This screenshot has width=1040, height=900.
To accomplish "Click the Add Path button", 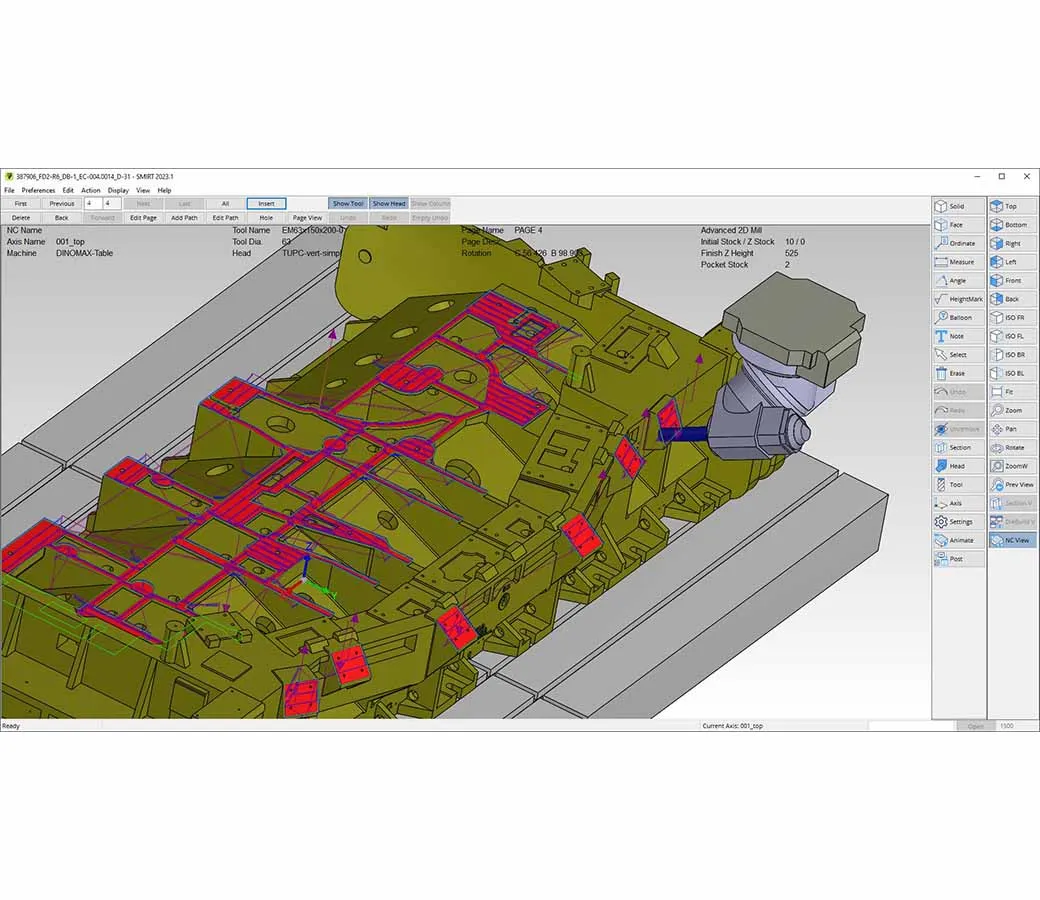I will point(184,217).
